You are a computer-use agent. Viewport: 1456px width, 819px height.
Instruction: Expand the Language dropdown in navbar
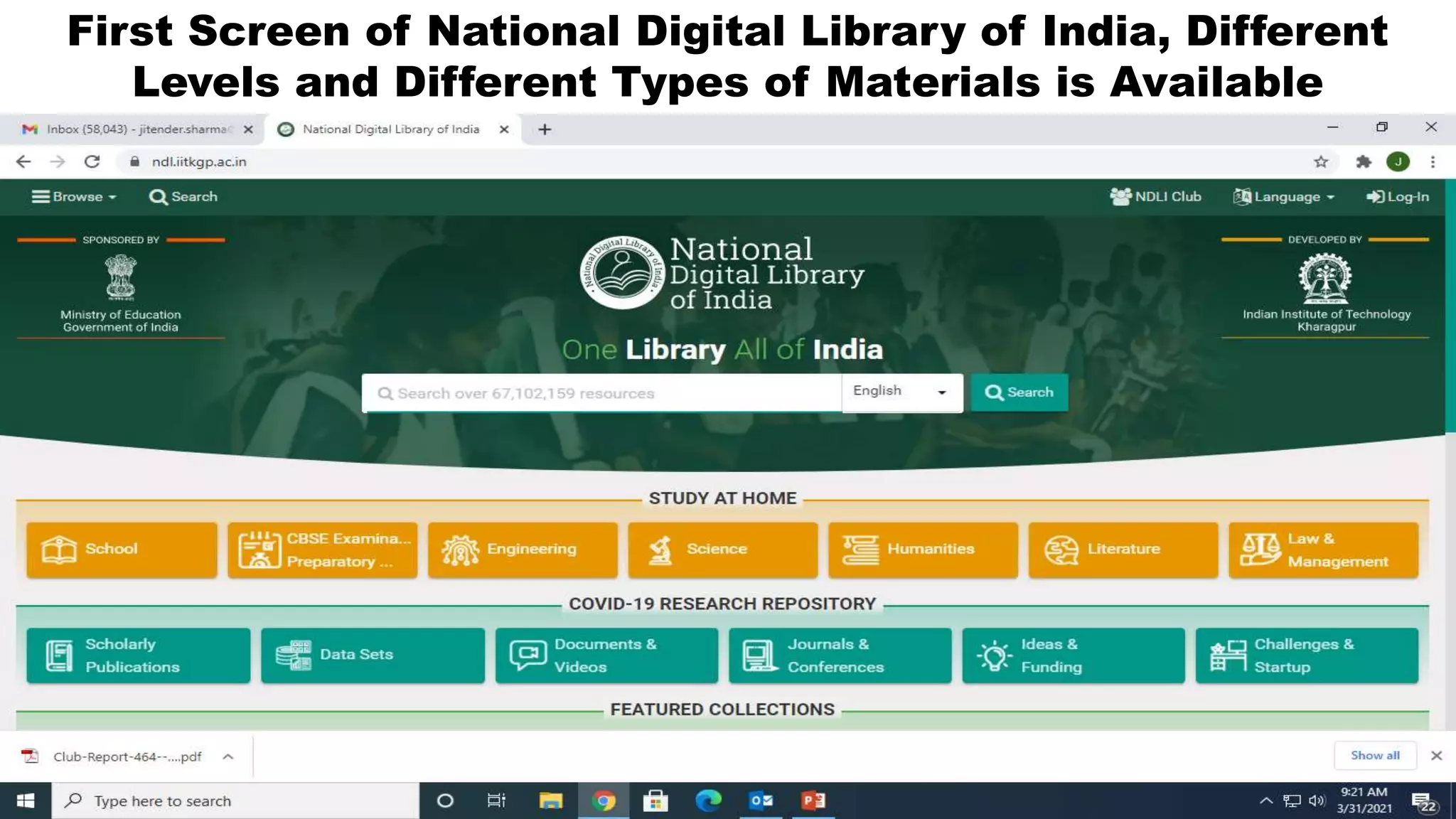pos(1284,197)
